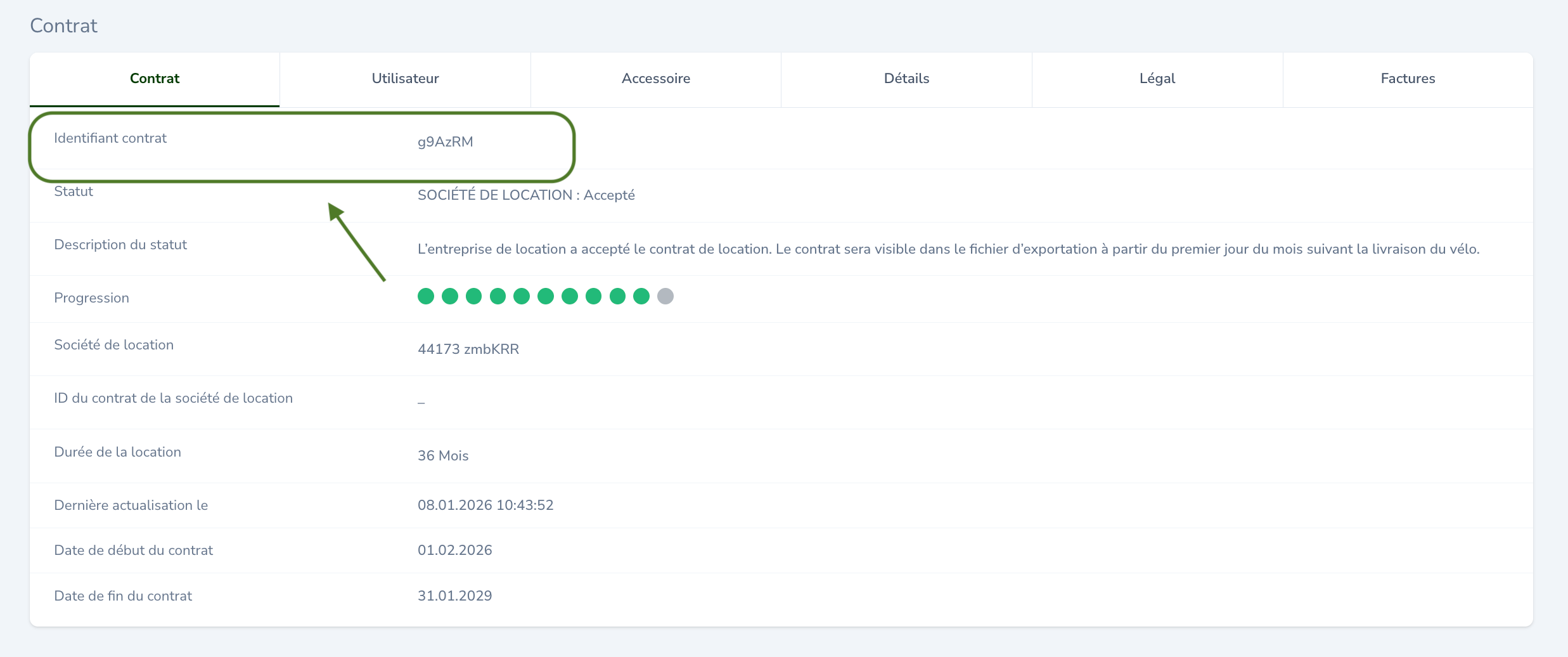1568x657 pixels.
Task: Click the empty rental company contract ID dash
Action: pyautogui.click(x=421, y=402)
